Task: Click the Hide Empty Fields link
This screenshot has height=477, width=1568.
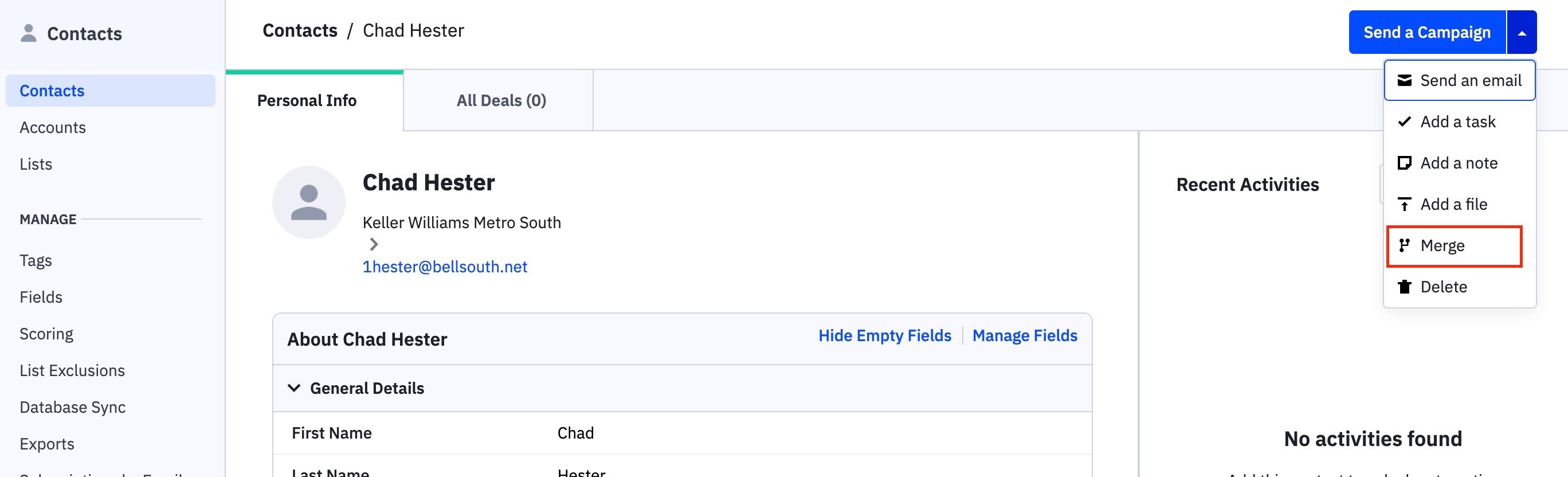Action: coord(884,335)
